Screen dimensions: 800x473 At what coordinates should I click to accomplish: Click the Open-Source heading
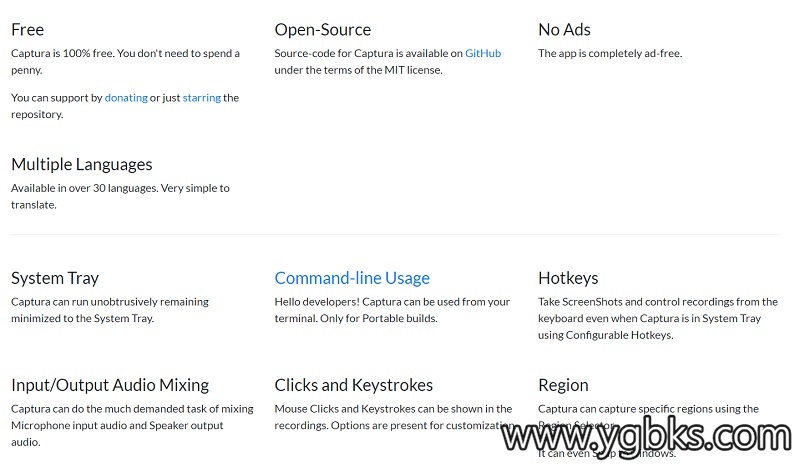click(322, 30)
